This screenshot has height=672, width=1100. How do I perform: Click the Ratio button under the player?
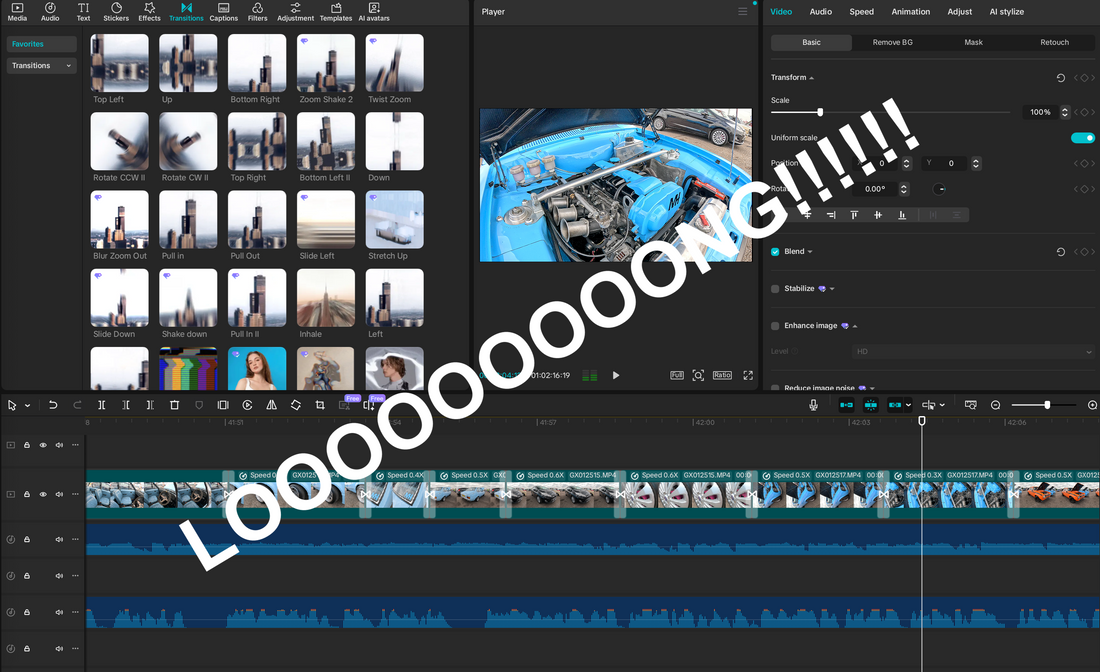coord(722,375)
